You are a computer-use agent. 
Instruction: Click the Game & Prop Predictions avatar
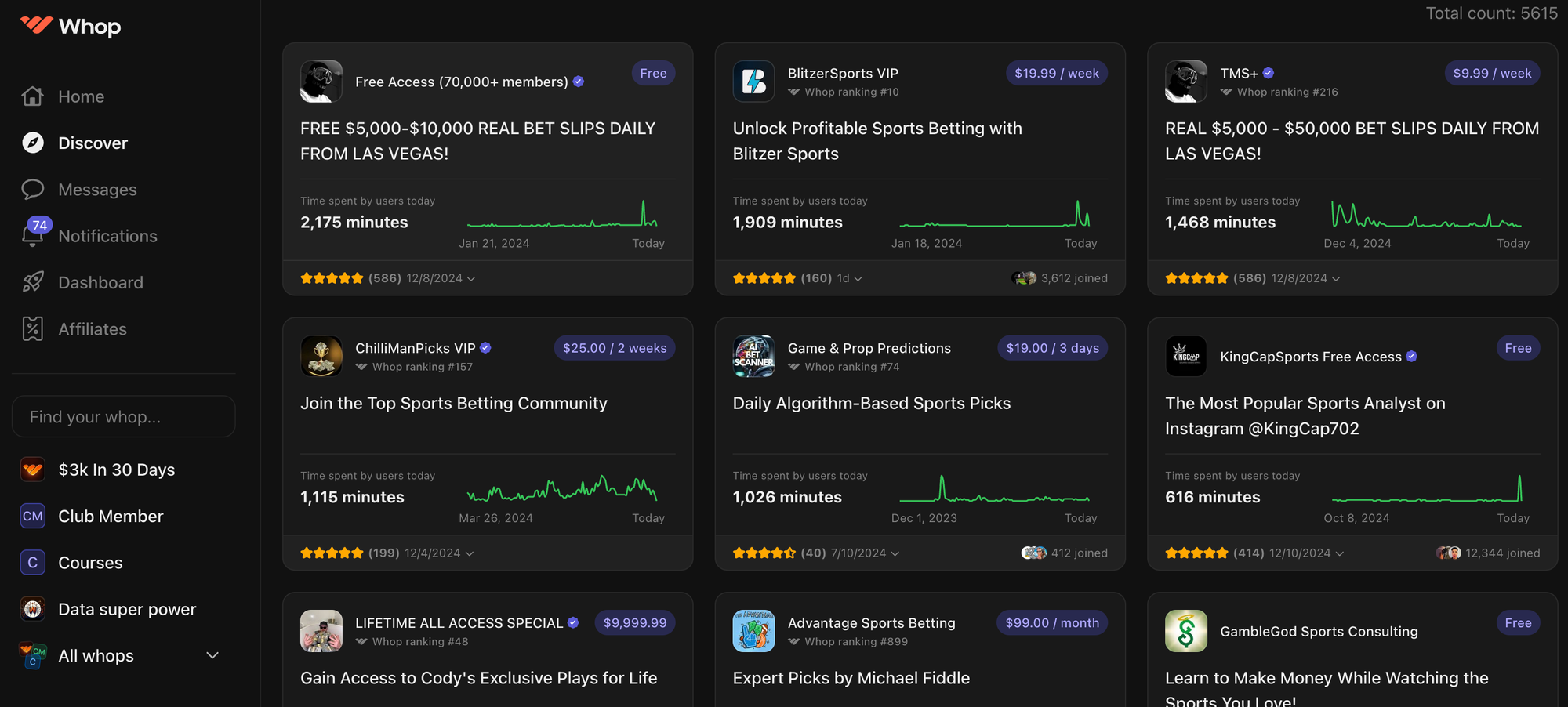pos(753,357)
